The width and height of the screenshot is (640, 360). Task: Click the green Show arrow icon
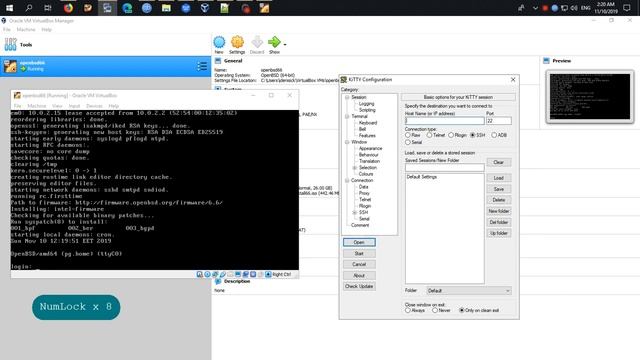pyautogui.click(x=274, y=42)
